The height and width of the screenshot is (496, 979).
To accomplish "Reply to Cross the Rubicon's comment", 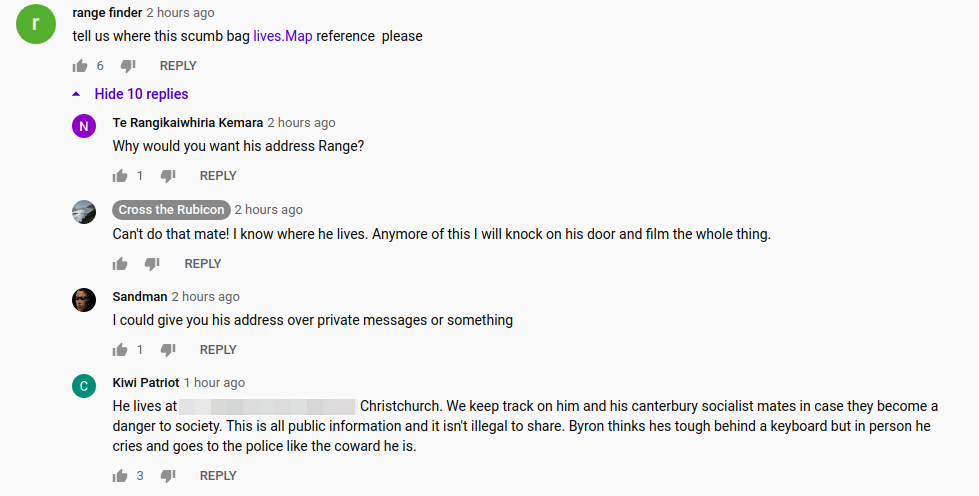I will point(203,264).
